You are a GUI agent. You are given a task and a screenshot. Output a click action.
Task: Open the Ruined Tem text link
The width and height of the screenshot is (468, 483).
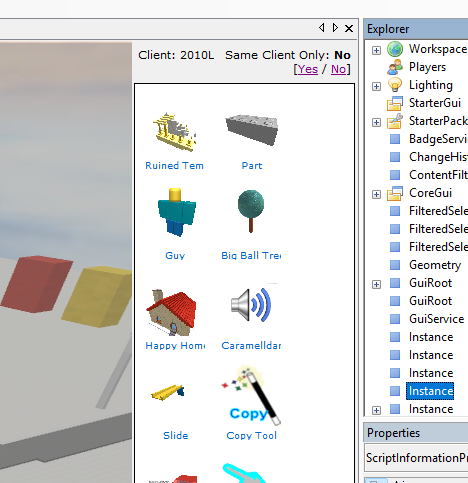tap(174, 166)
